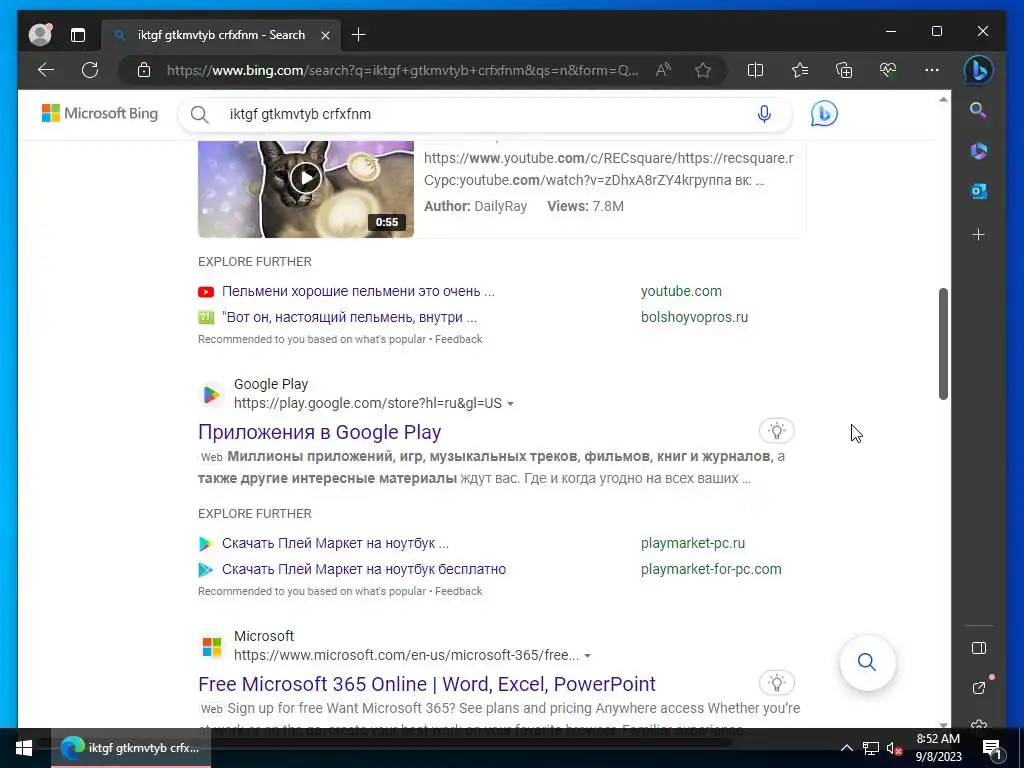Open bolshoyvopros.ru link

(x=694, y=317)
